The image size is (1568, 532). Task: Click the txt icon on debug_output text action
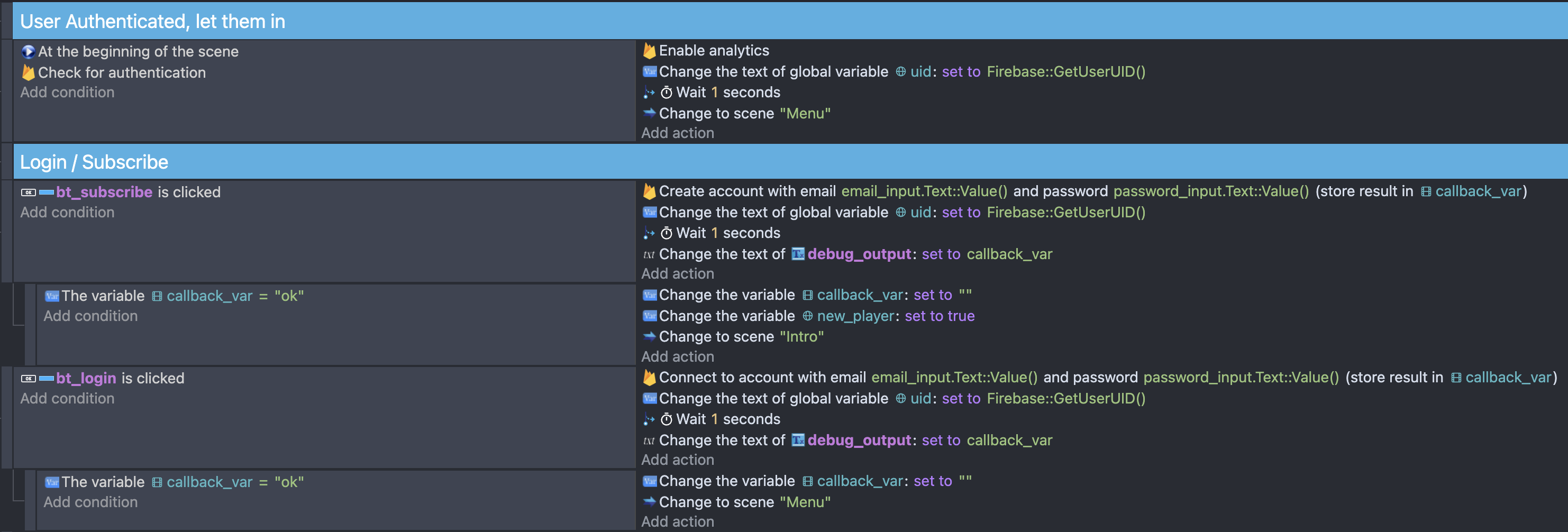[647, 254]
